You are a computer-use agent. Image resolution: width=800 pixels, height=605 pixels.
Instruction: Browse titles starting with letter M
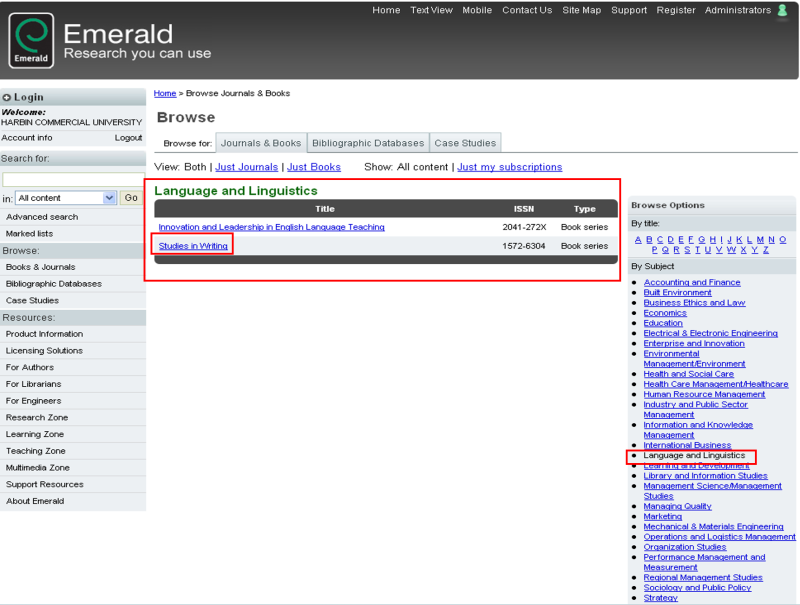(x=760, y=240)
